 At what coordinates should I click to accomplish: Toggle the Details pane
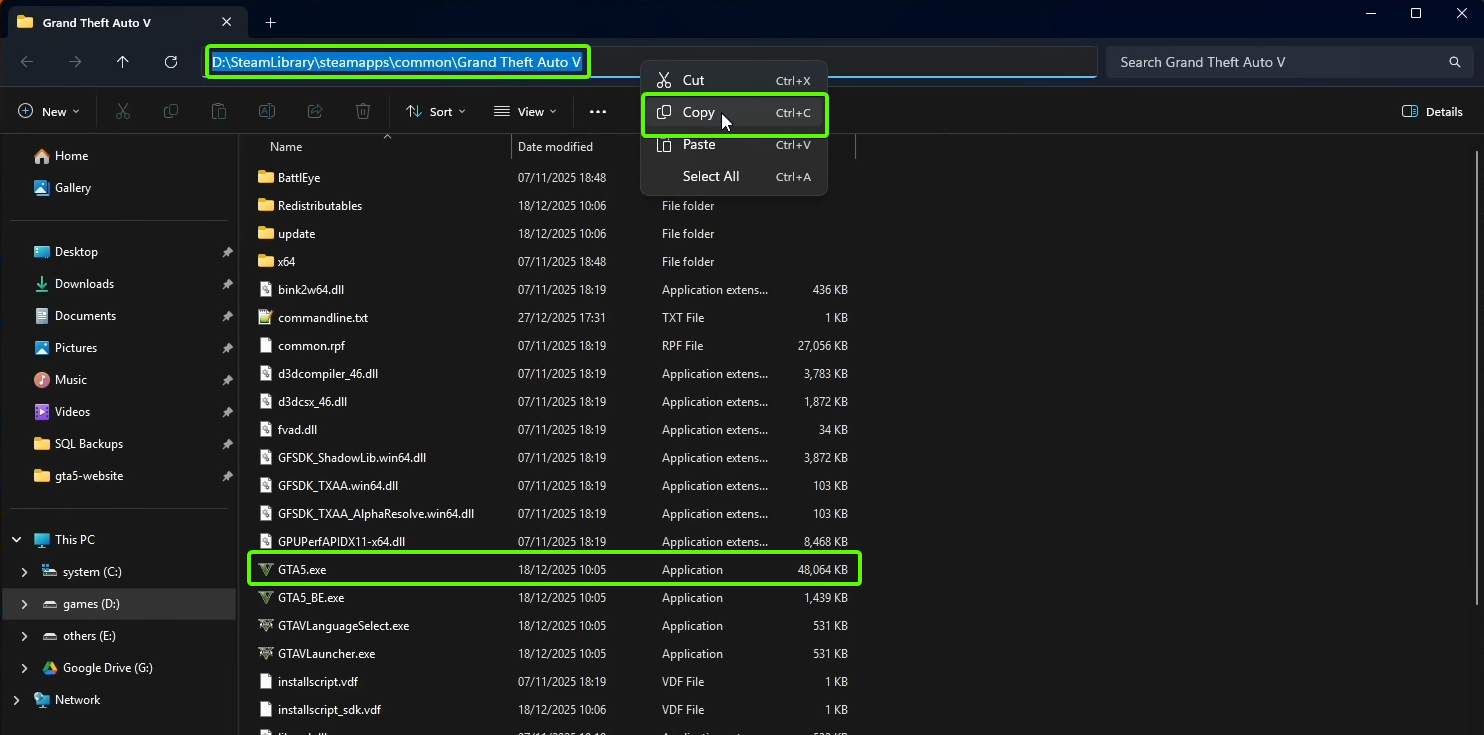coord(1433,112)
